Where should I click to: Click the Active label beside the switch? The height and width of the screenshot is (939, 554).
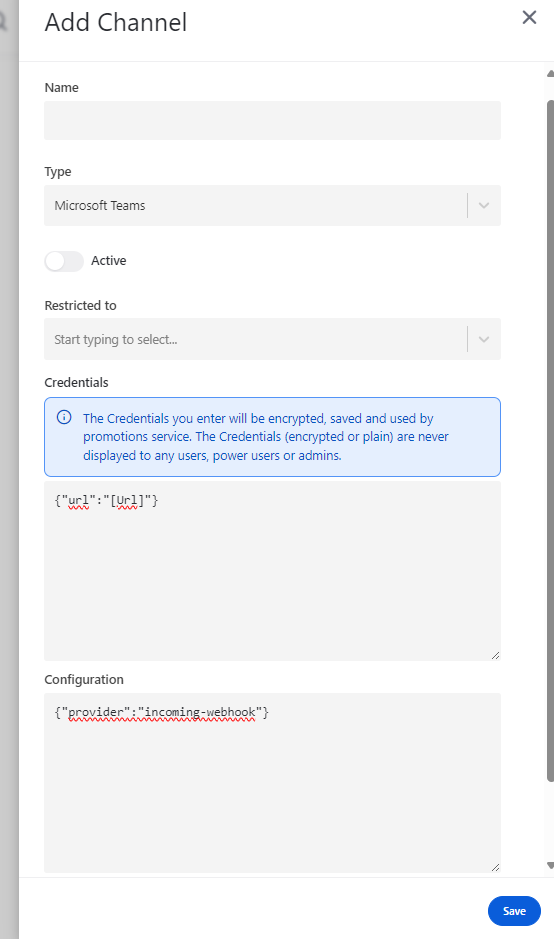click(108, 261)
